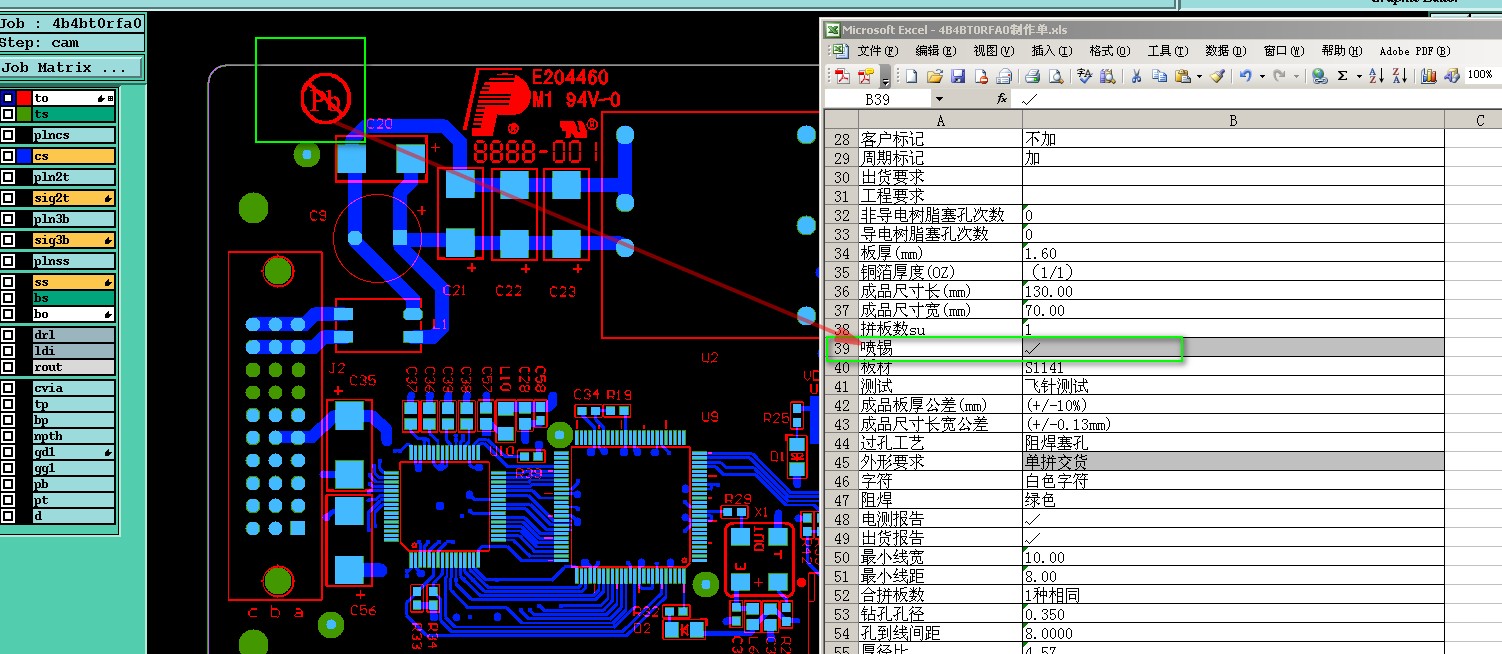Open Excel 帮助(H) menu
1502x654 pixels.
click(1341, 51)
